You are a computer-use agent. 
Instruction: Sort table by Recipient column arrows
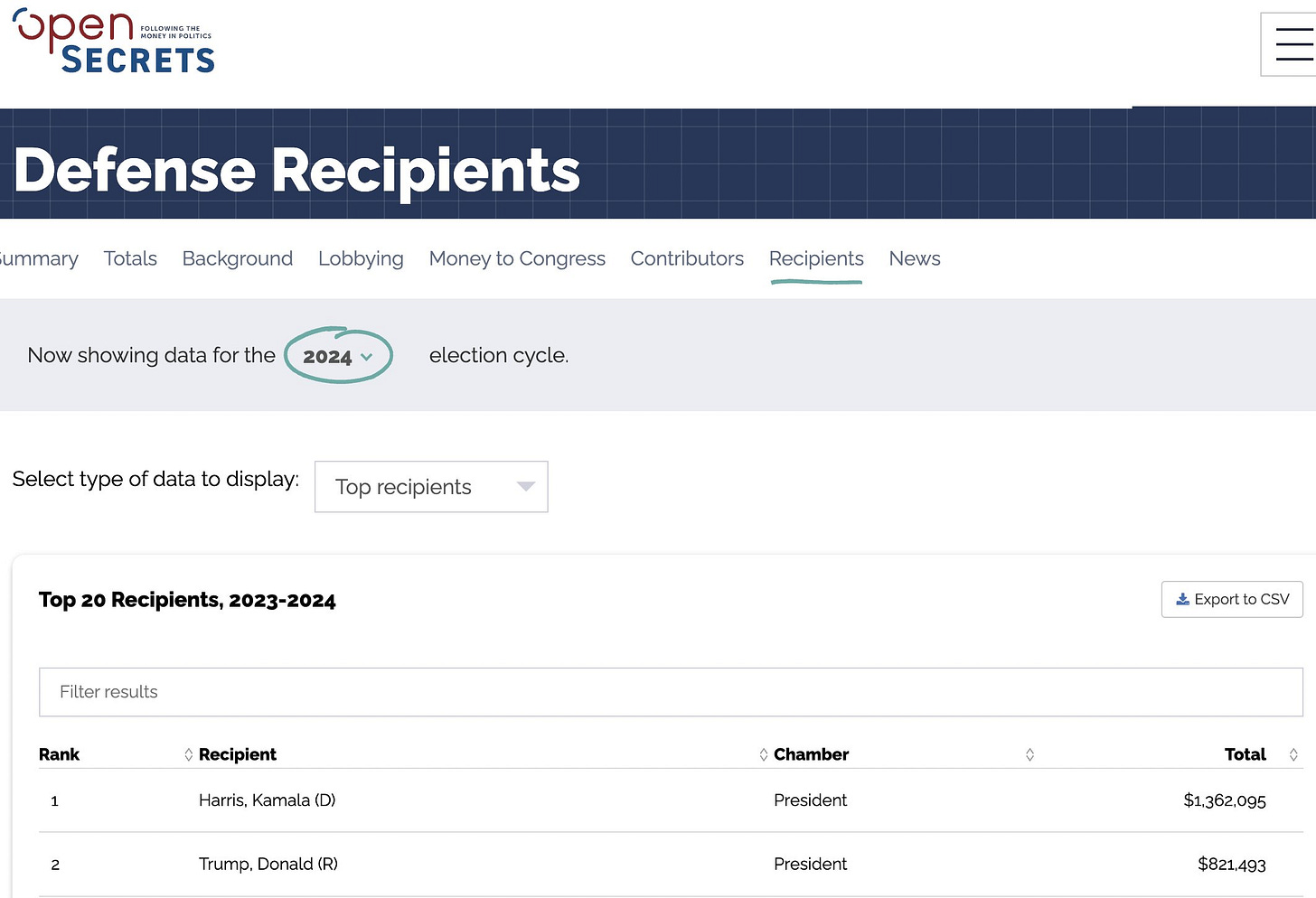[x=763, y=754]
